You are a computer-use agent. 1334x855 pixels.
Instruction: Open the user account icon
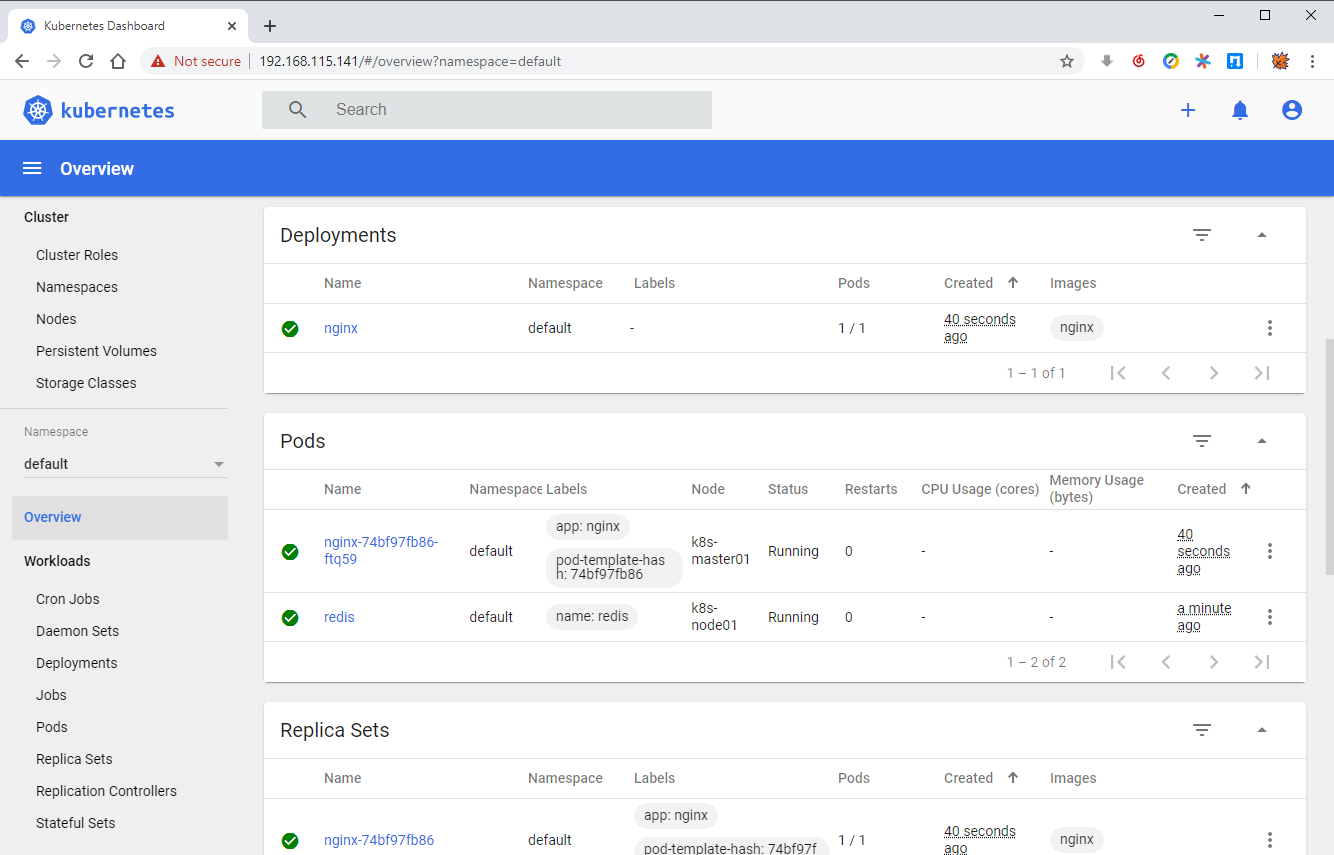1292,110
